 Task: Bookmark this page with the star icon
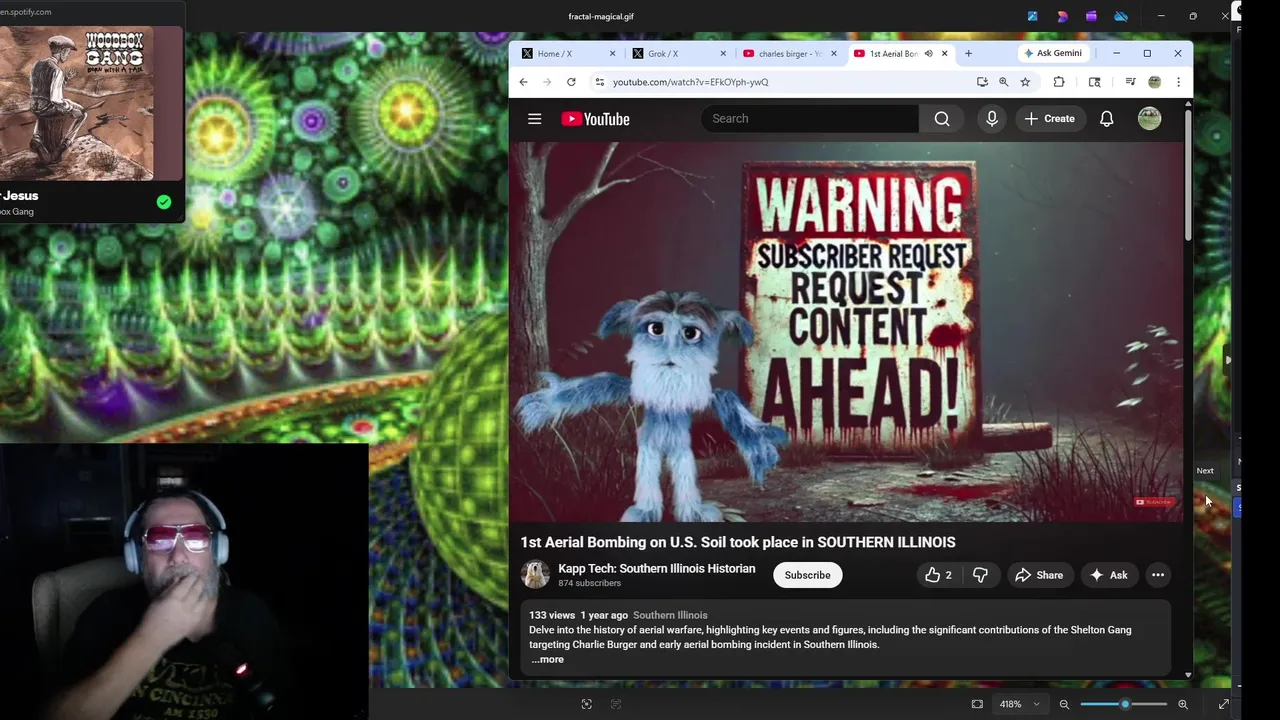(x=1025, y=82)
